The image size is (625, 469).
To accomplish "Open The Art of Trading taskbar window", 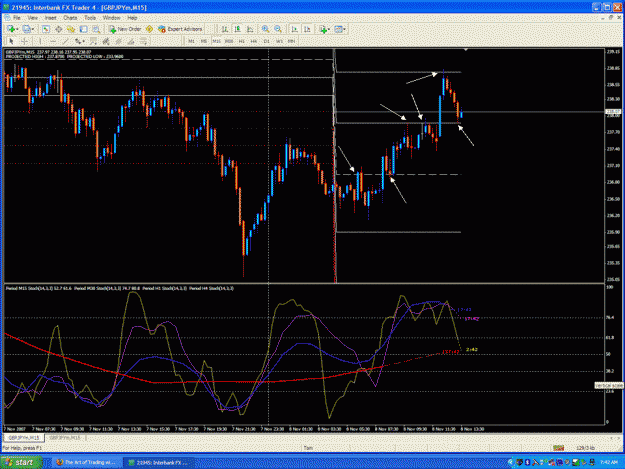I will point(86,462).
